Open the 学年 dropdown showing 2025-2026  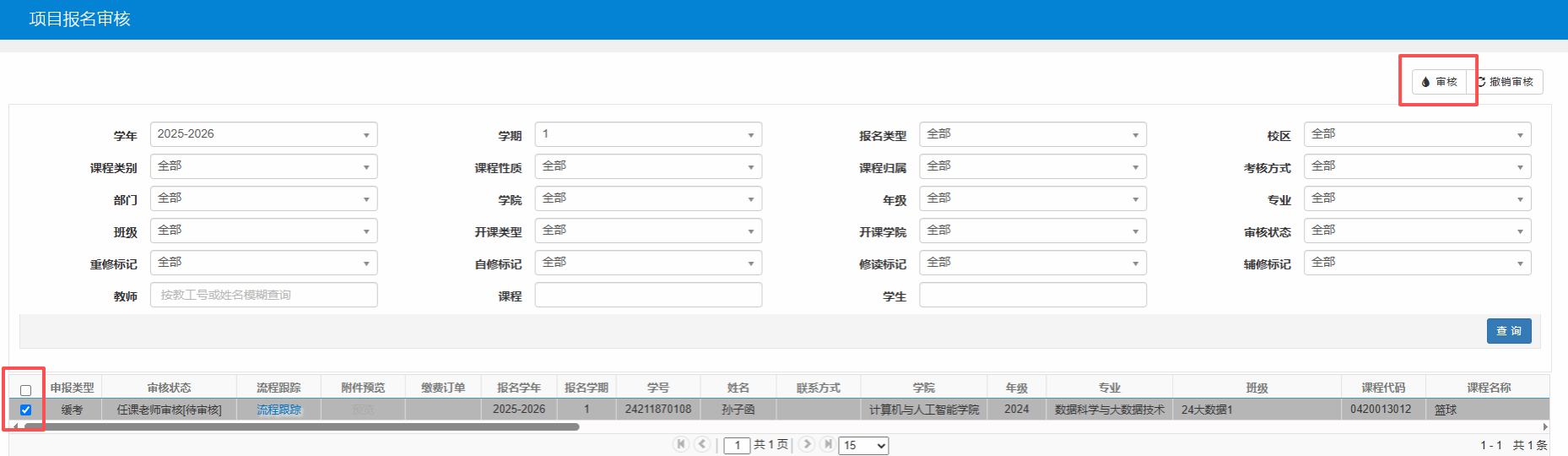click(263, 134)
